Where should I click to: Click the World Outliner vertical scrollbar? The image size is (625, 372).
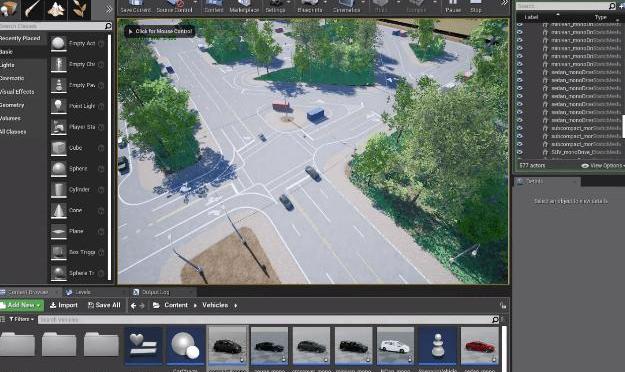623,126
